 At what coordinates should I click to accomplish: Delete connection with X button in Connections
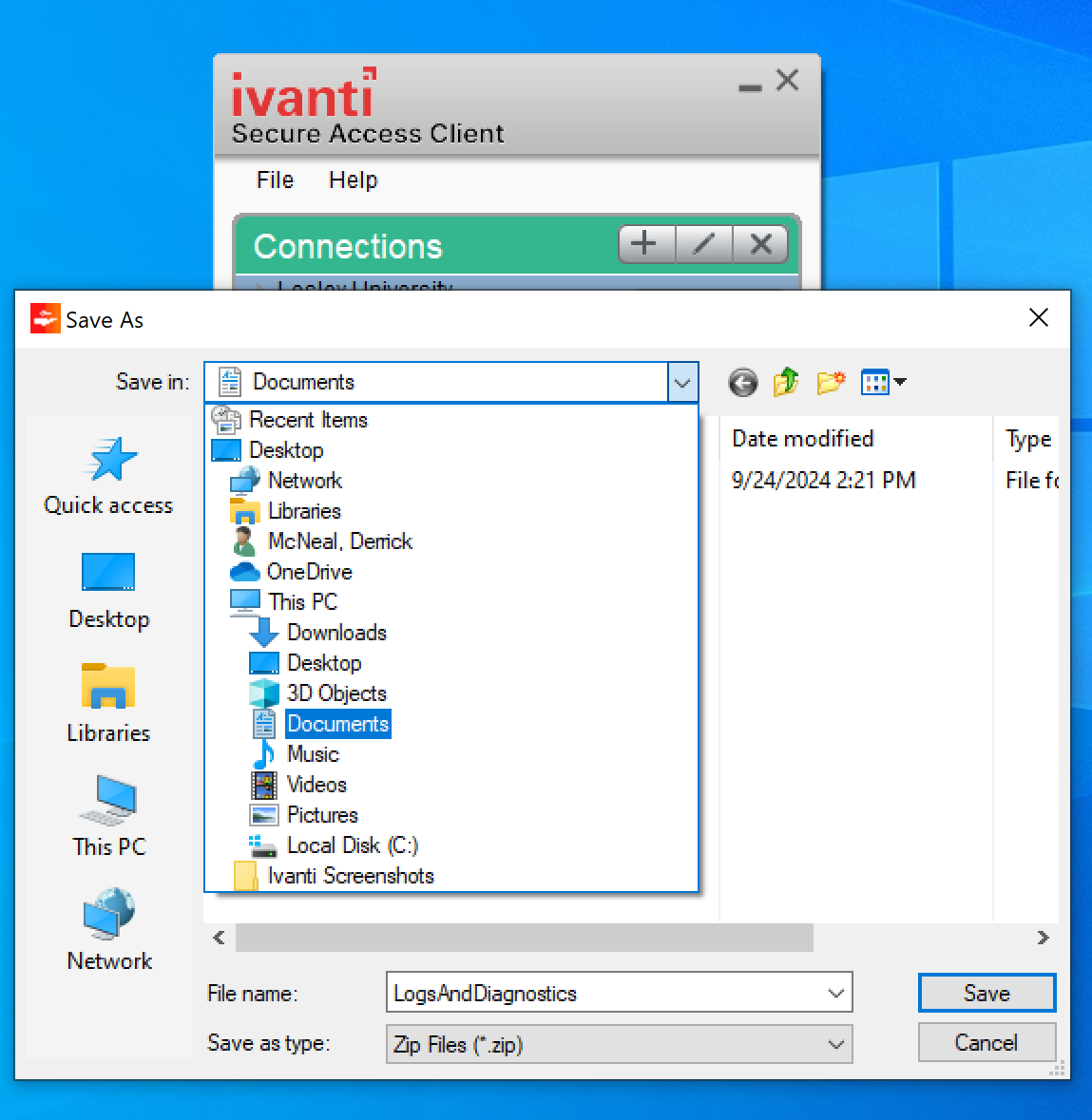point(760,244)
